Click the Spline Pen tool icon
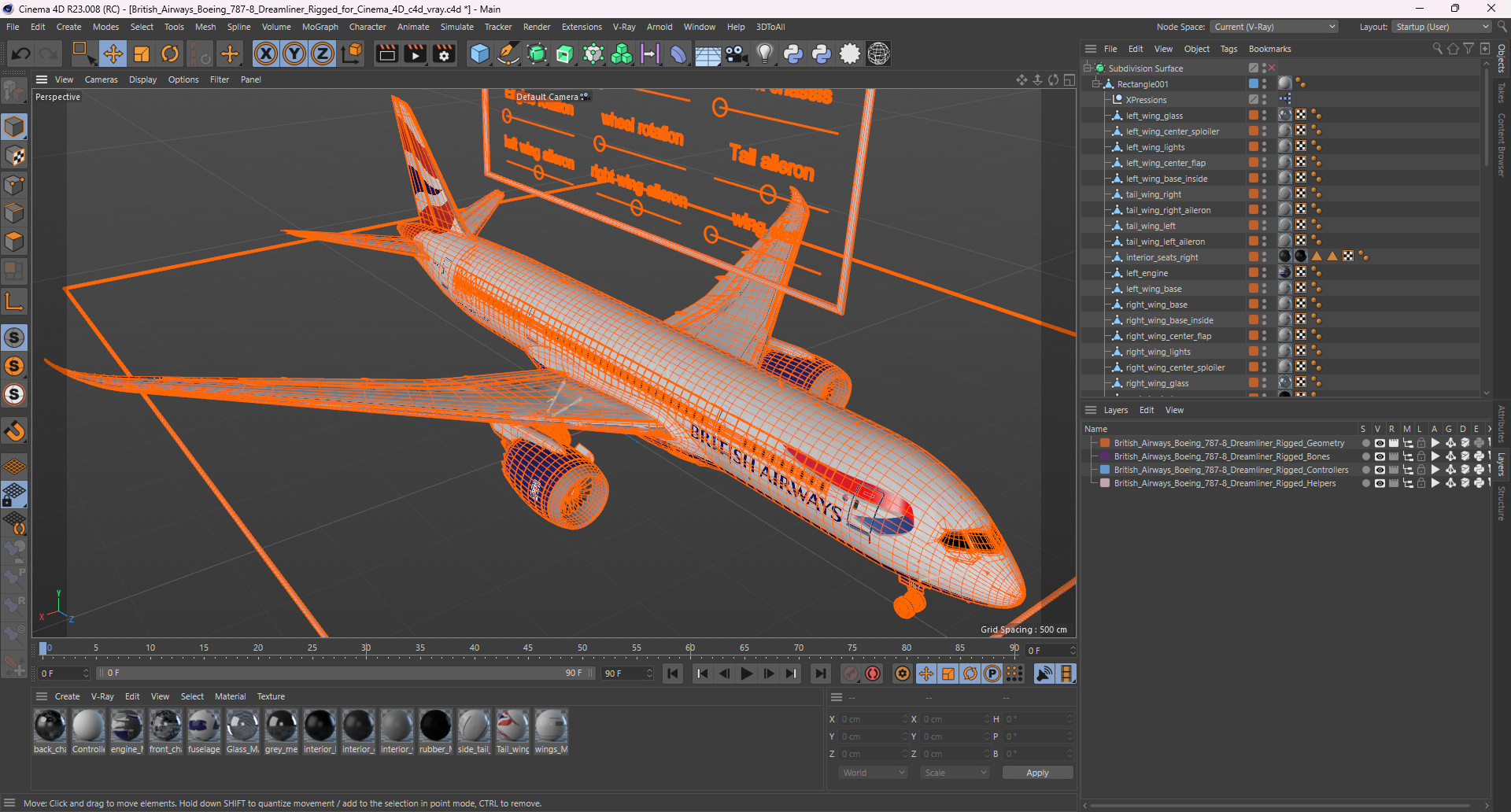 508,54
